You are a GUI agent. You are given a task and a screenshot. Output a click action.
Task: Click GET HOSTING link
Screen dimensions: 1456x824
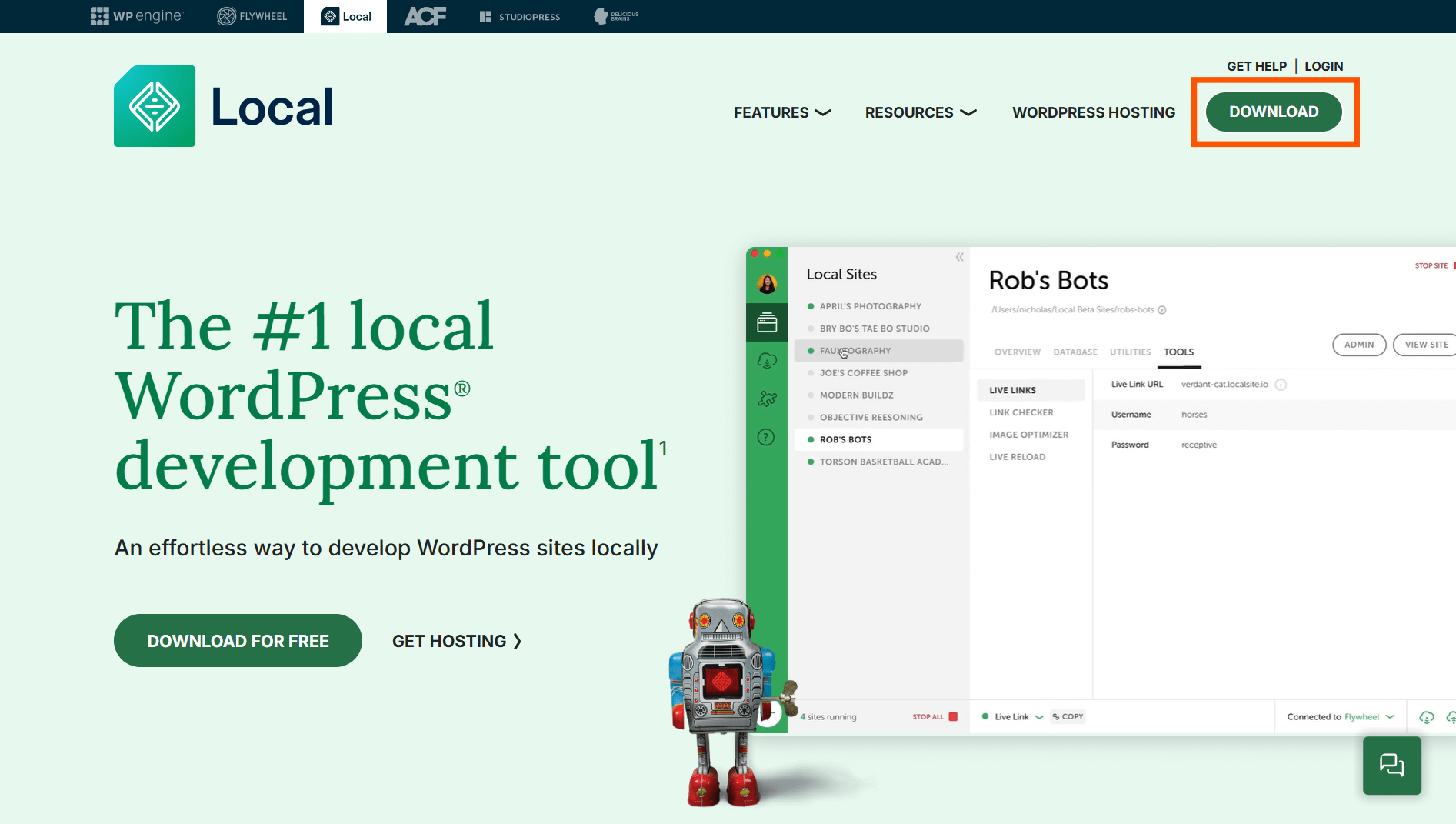click(x=457, y=641)
